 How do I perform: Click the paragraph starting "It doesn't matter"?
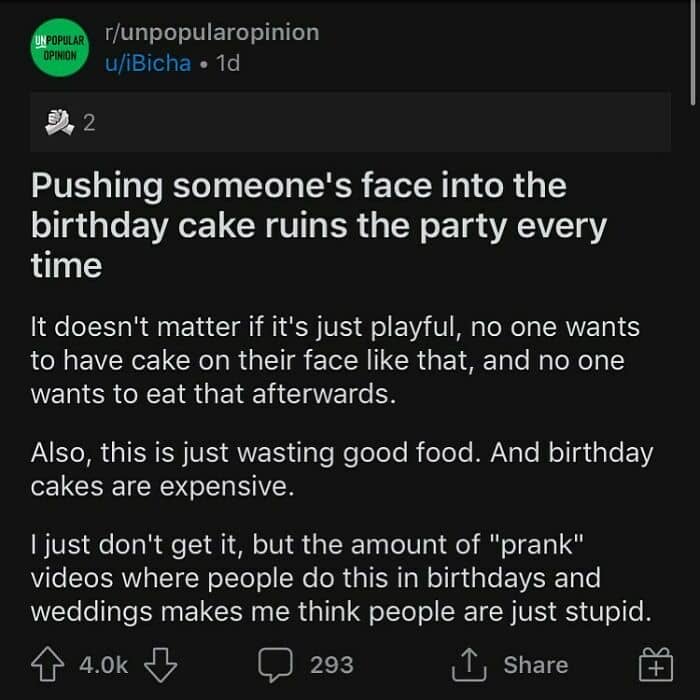pos(335,360)
